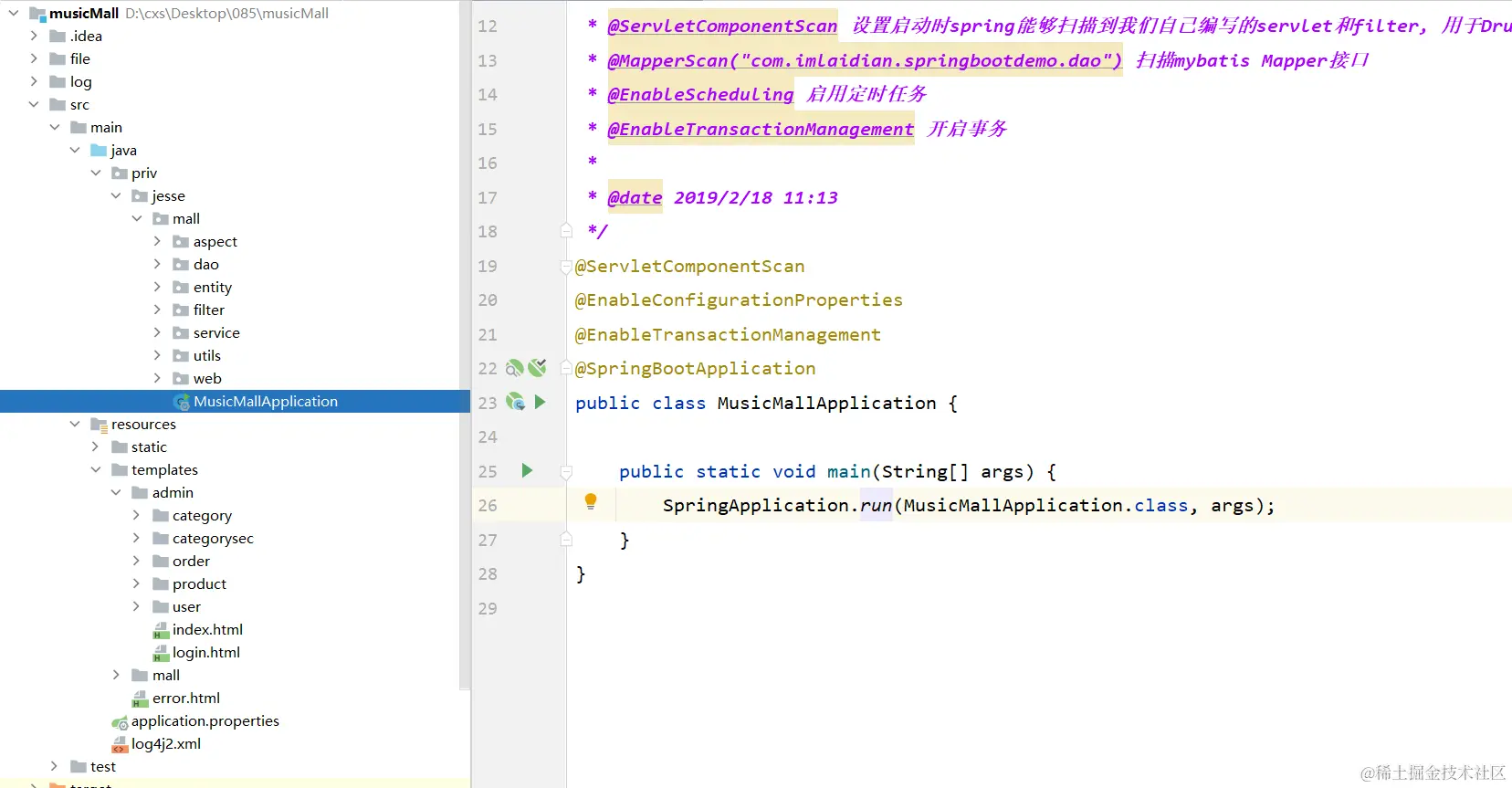Viewport: 1512px width, 788px height.
Task: Click the italic run method call on line 26
Action: click(x=876, y=505)
